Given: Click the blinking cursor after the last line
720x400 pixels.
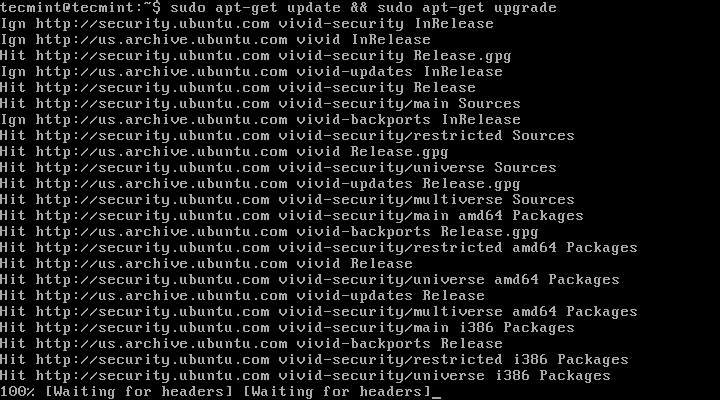Looking at the screenshot, I should tap(436, 392).
